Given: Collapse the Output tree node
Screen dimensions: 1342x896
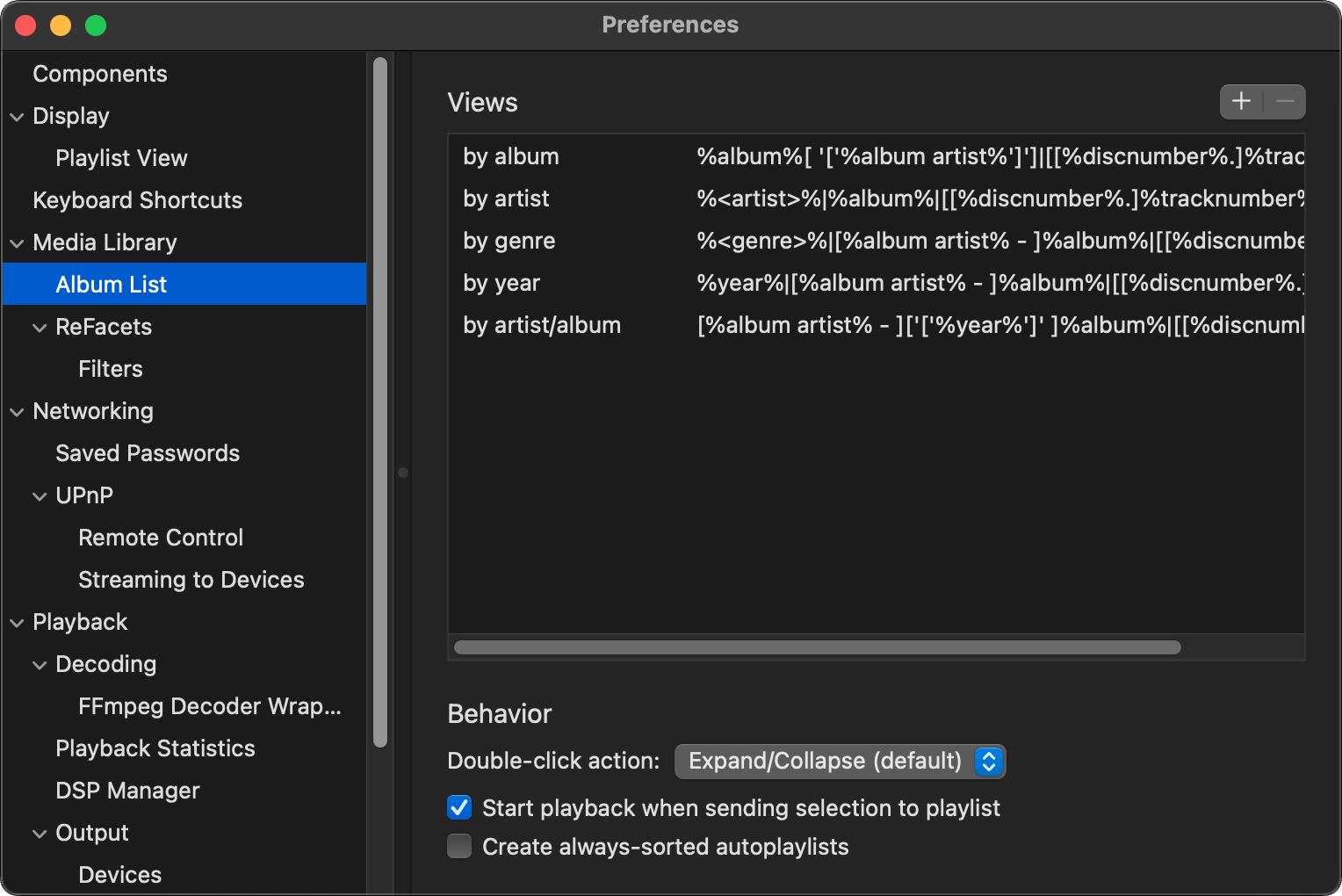Looking at the screenshot, I should [40, 834].
